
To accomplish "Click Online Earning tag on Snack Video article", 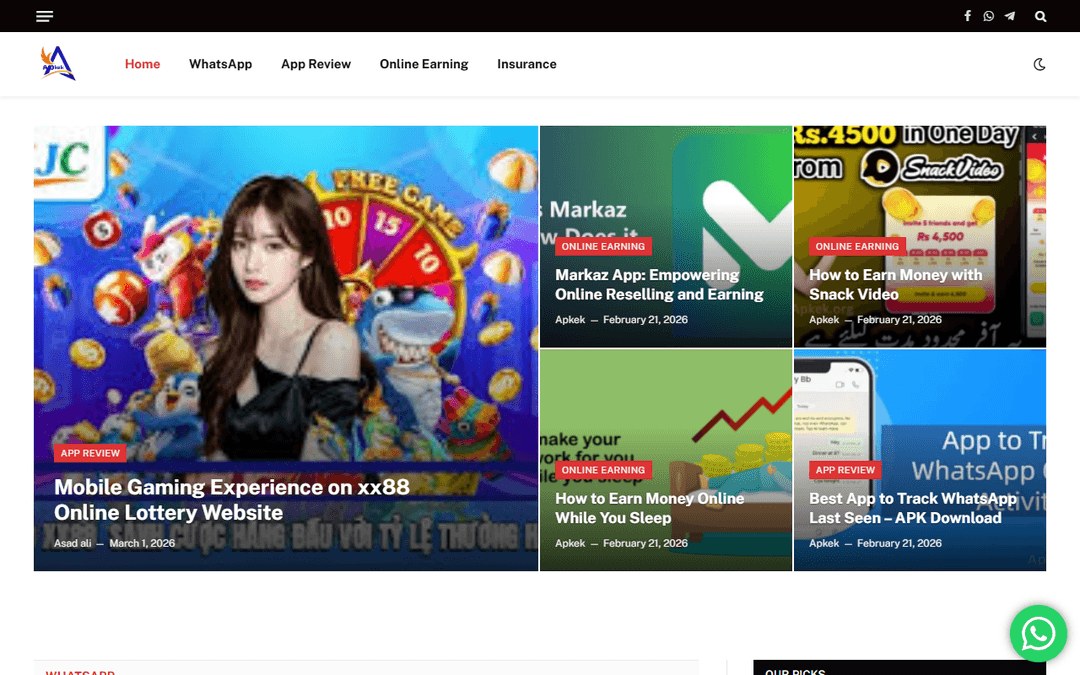I will pos(857,247).
